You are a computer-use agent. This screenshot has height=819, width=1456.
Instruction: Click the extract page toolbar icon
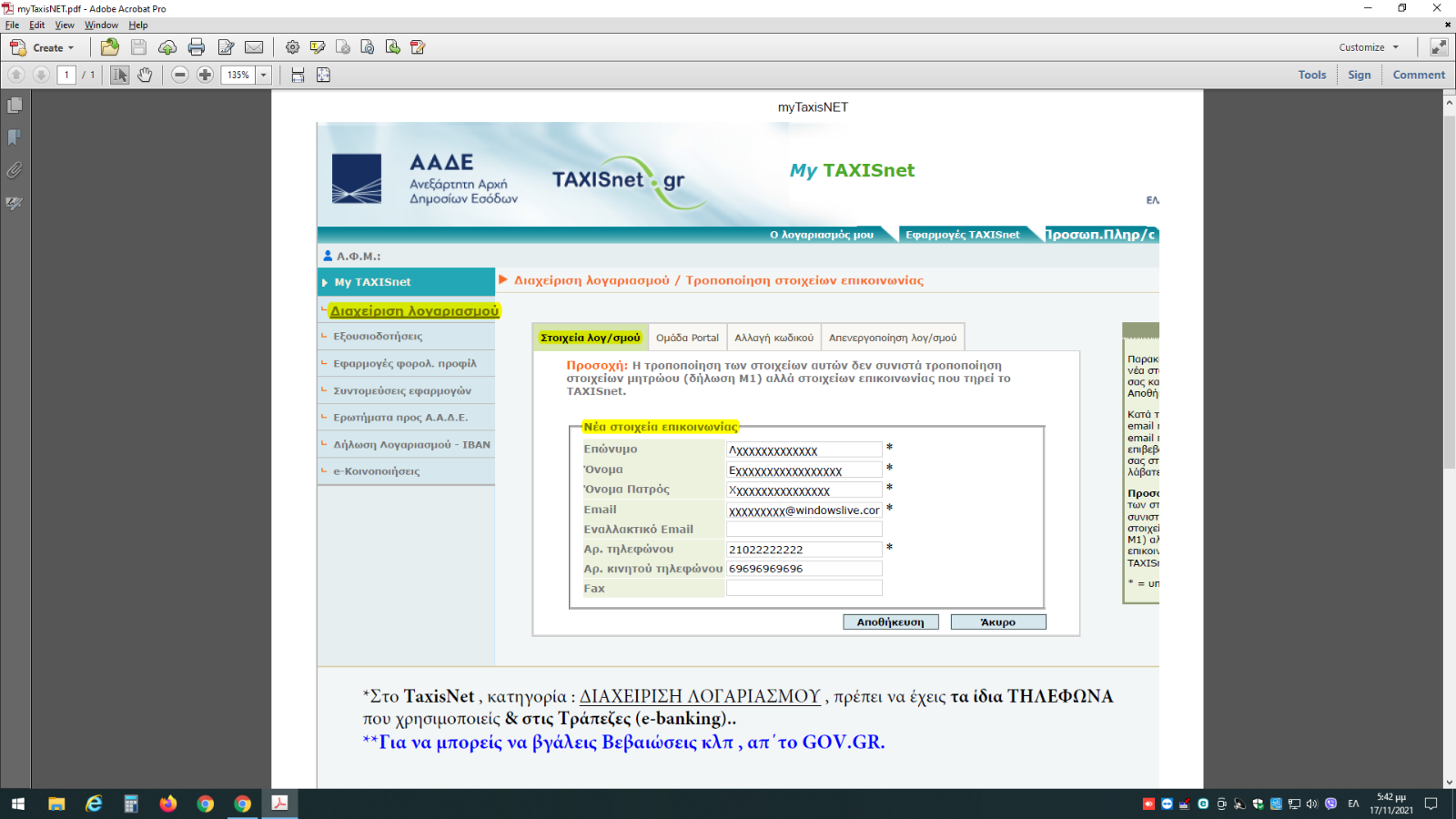(x=393, y=47)
